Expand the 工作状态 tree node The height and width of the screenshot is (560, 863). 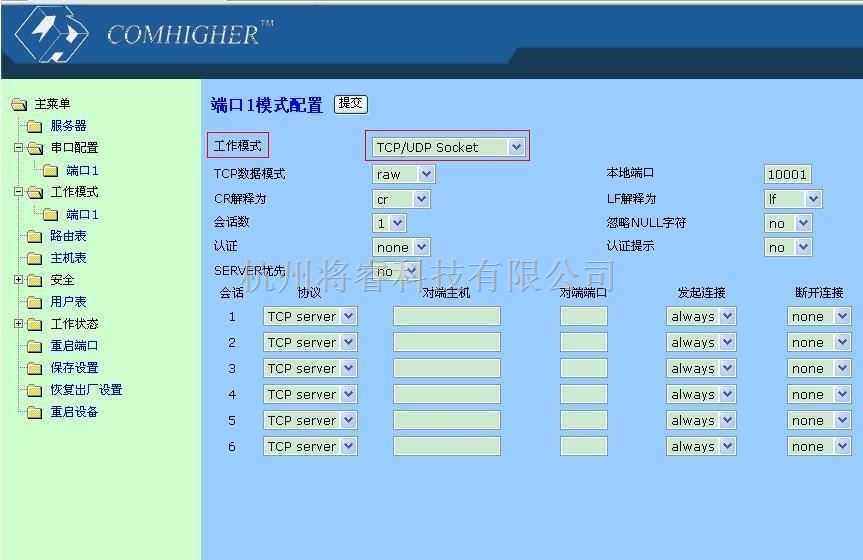coord(18,324)
